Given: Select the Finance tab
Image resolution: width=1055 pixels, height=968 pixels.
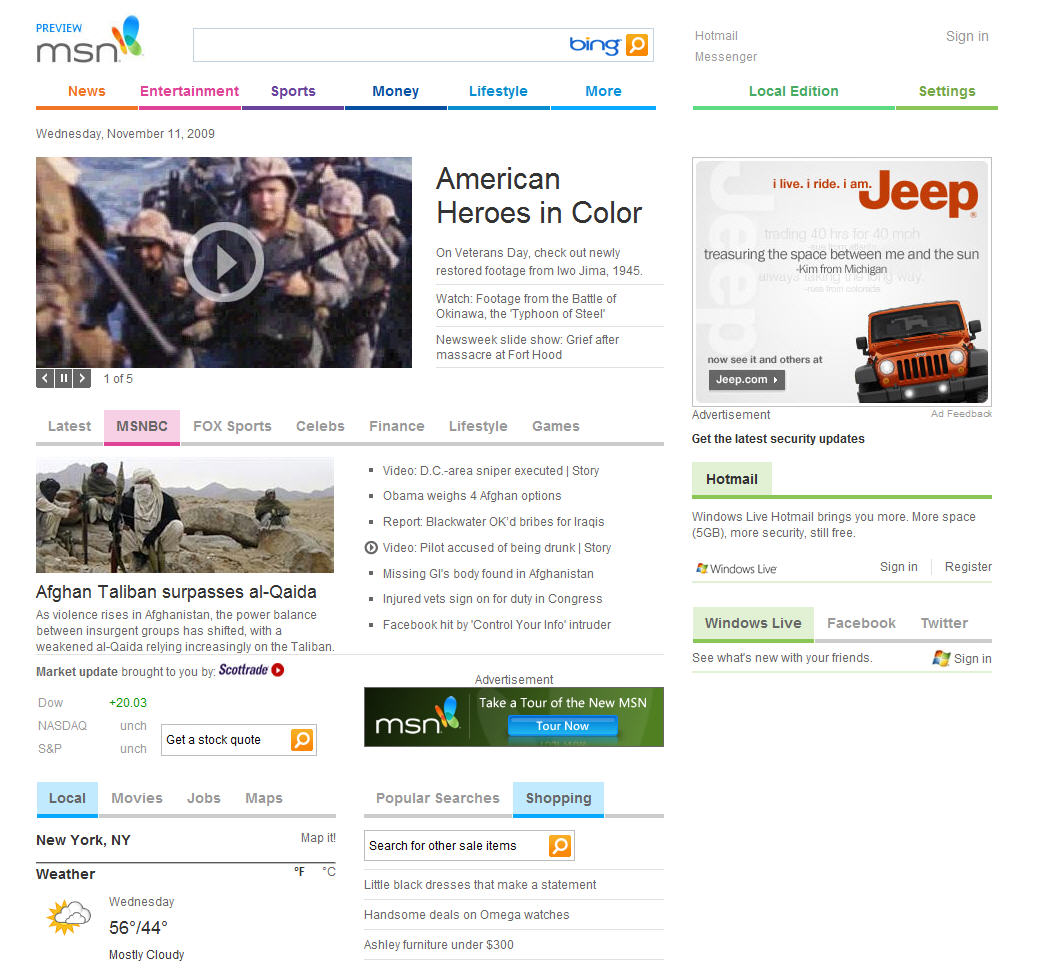Looking at the screenshot, I should click(x=396, y=426).
